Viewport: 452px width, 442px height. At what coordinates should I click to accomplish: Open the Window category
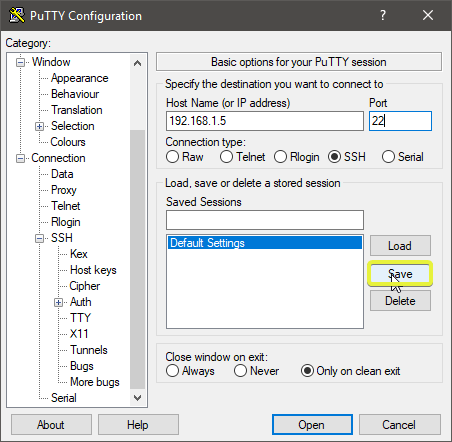(51, 62)
